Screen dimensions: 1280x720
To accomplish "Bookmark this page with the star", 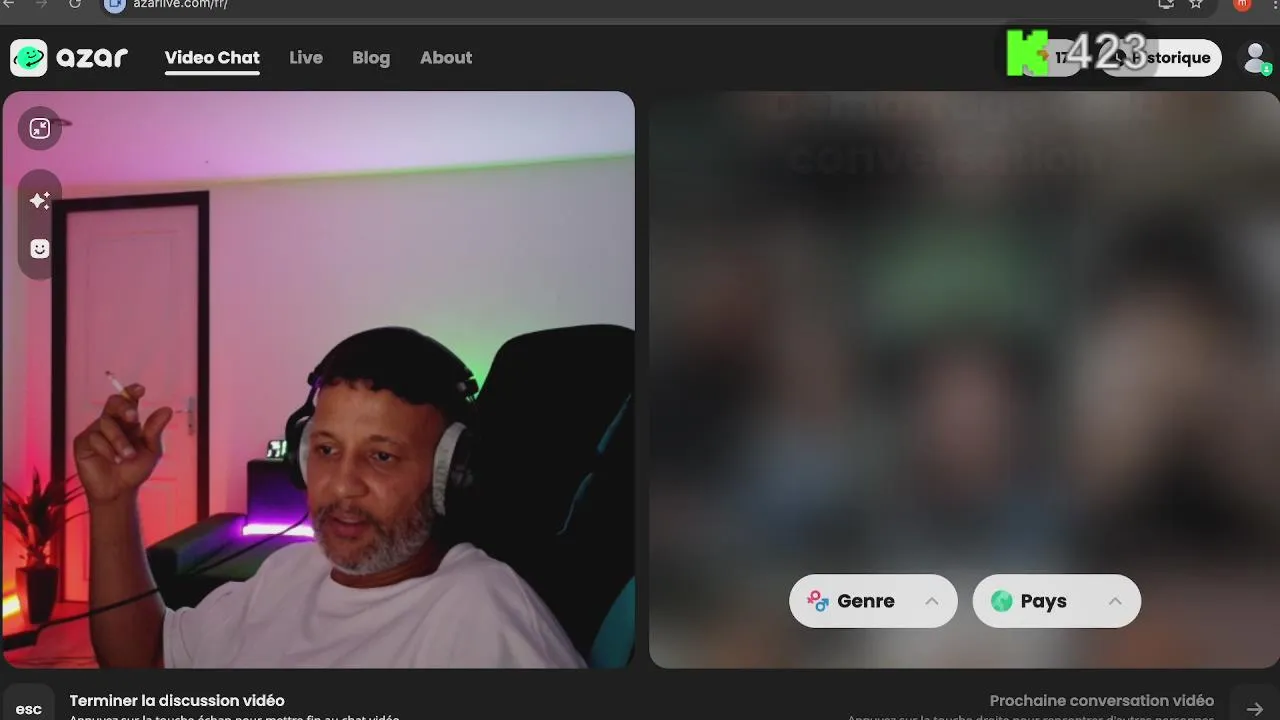I will pos(1196,4).
